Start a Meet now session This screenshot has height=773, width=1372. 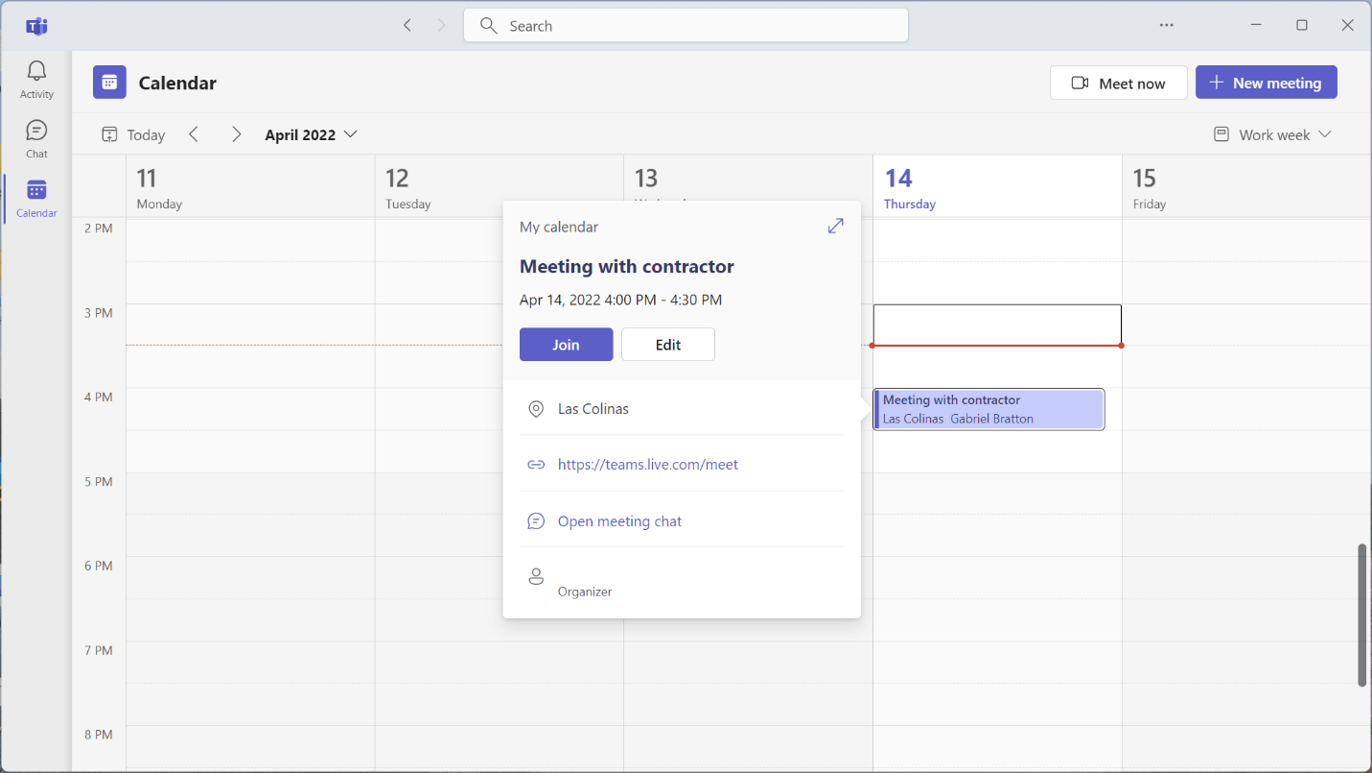[x=1118, y=82]
